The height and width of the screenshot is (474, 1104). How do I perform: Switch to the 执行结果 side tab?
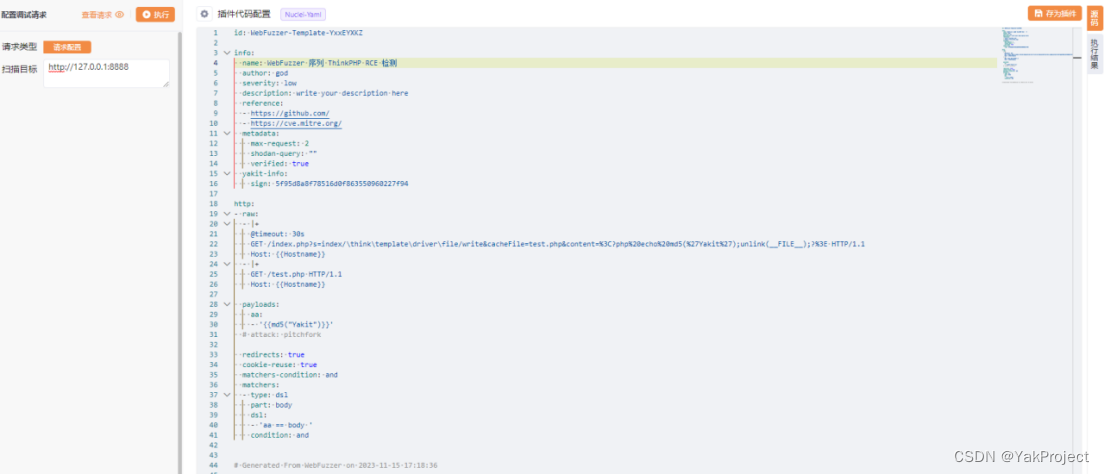[1094, 54]
